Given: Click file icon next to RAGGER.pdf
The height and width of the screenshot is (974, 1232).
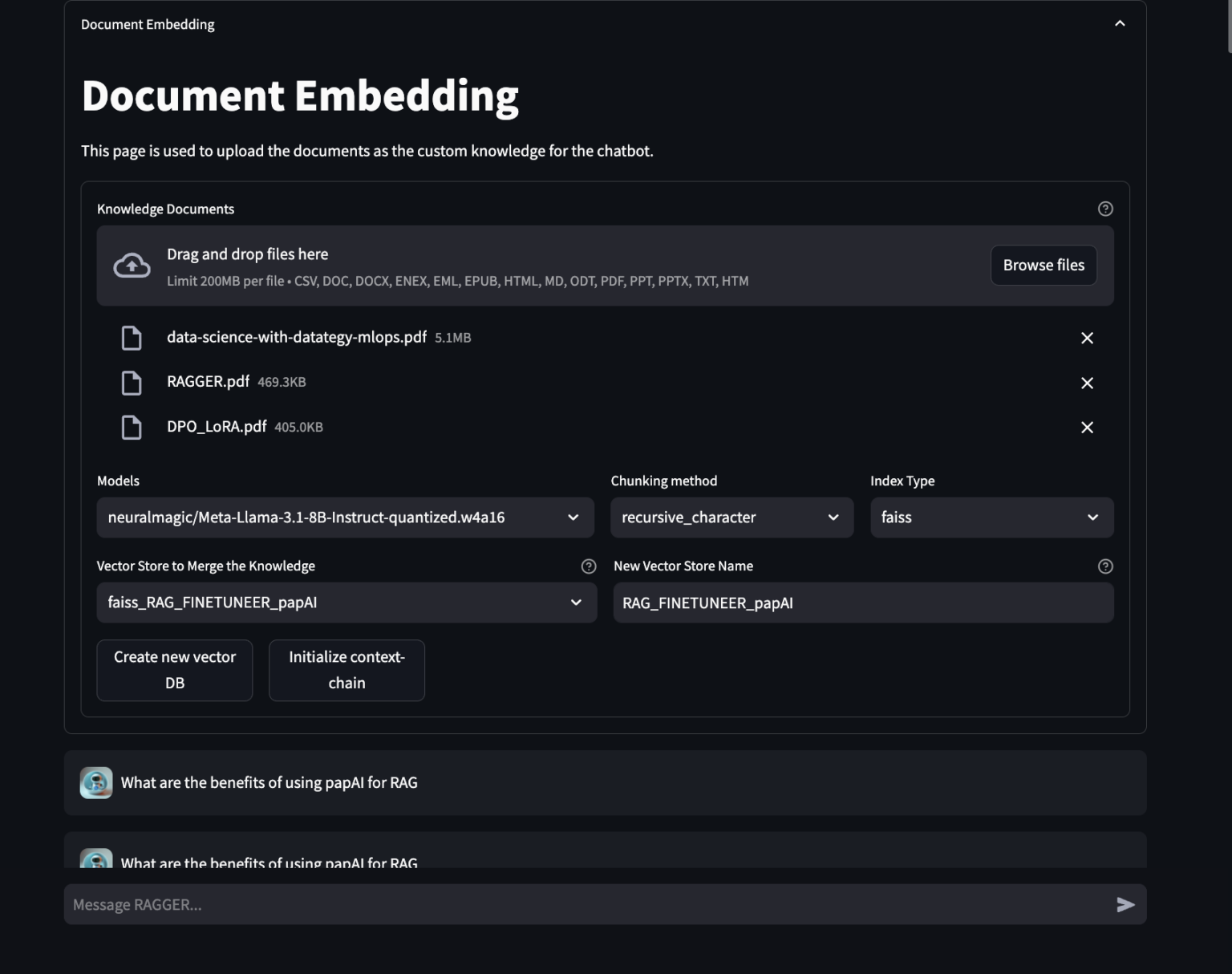Looking at the screenshot, I should 132,383.
